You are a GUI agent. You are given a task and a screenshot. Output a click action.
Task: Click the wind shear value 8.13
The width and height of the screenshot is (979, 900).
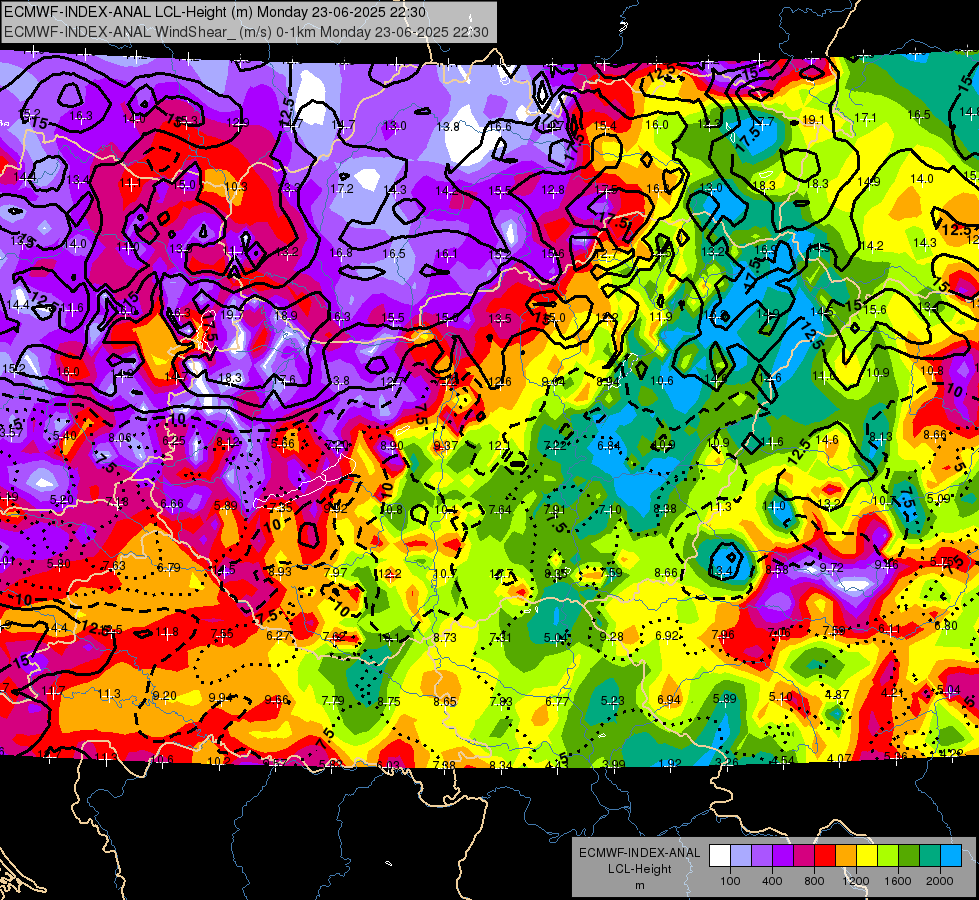coord(880,437)
